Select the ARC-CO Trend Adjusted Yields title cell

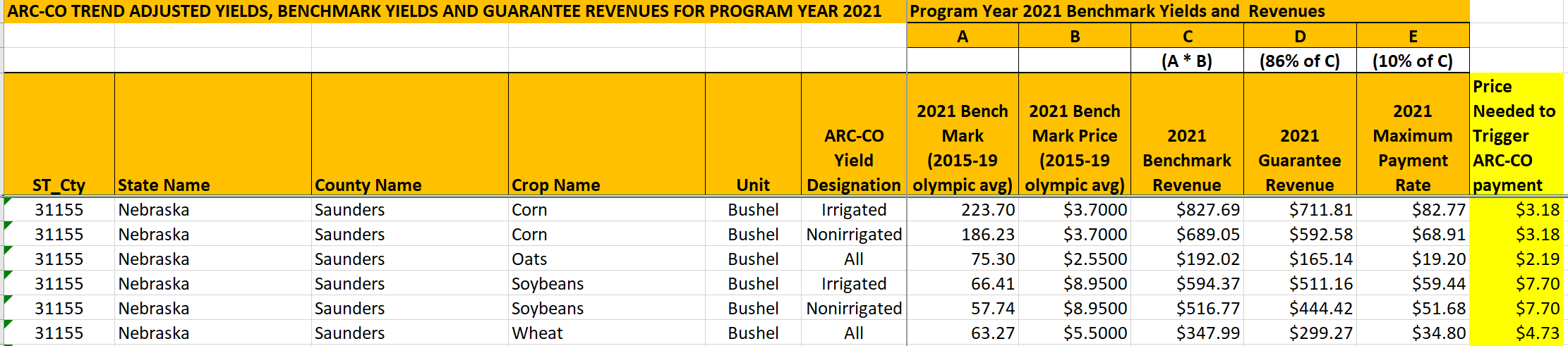pos(445,11)
